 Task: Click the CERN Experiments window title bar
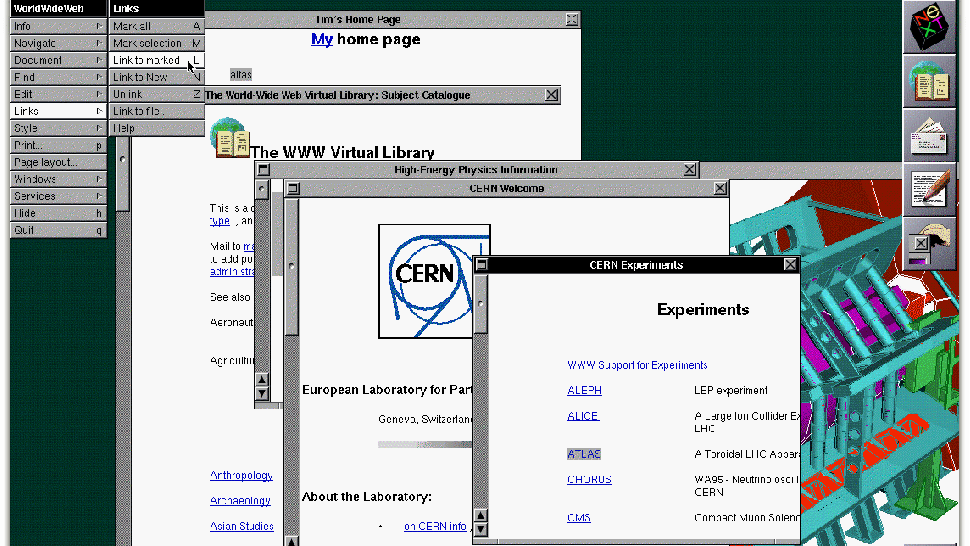[636, 265]
